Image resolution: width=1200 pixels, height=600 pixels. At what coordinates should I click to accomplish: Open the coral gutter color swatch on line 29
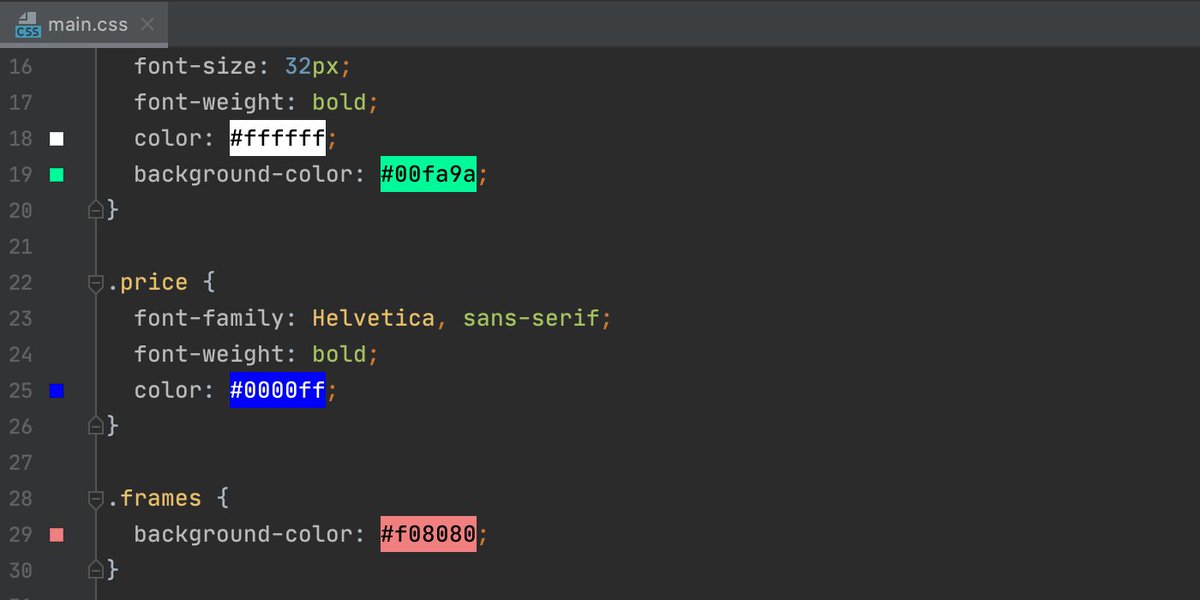click(x=57, y=535)
